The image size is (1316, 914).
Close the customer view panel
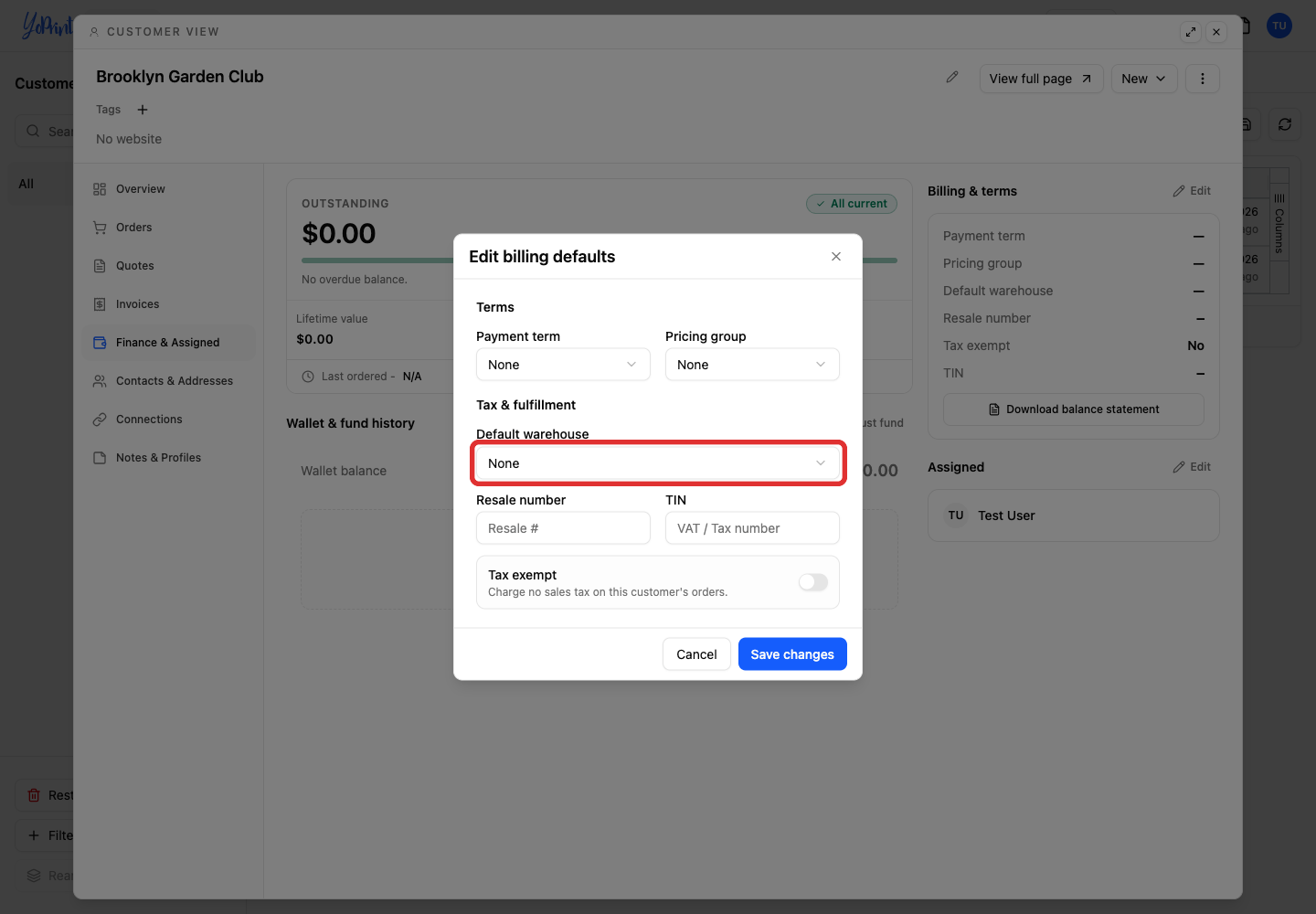tap(1216, 32)
